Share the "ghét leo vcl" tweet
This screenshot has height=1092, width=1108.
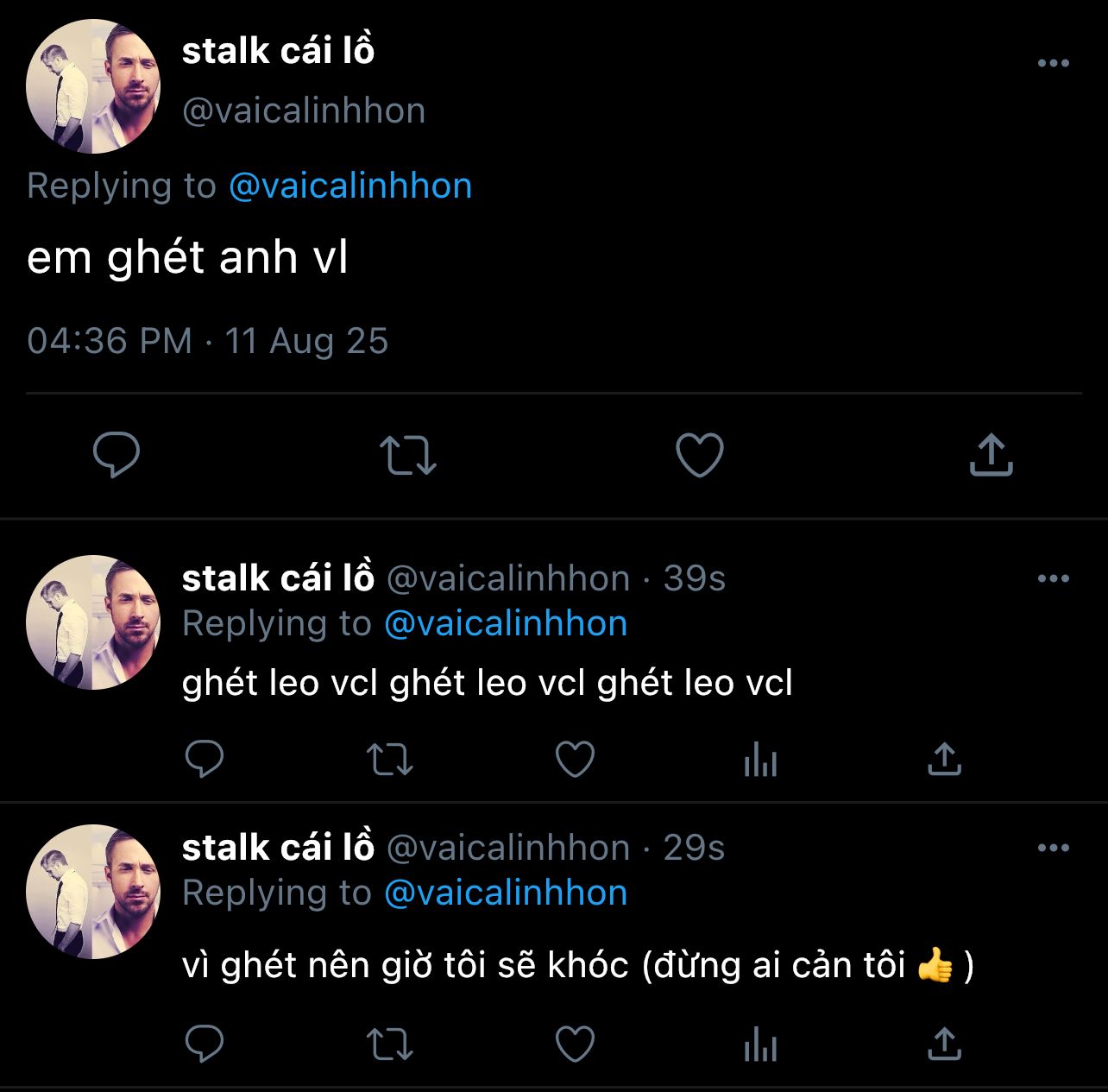[x=944, y=760]
